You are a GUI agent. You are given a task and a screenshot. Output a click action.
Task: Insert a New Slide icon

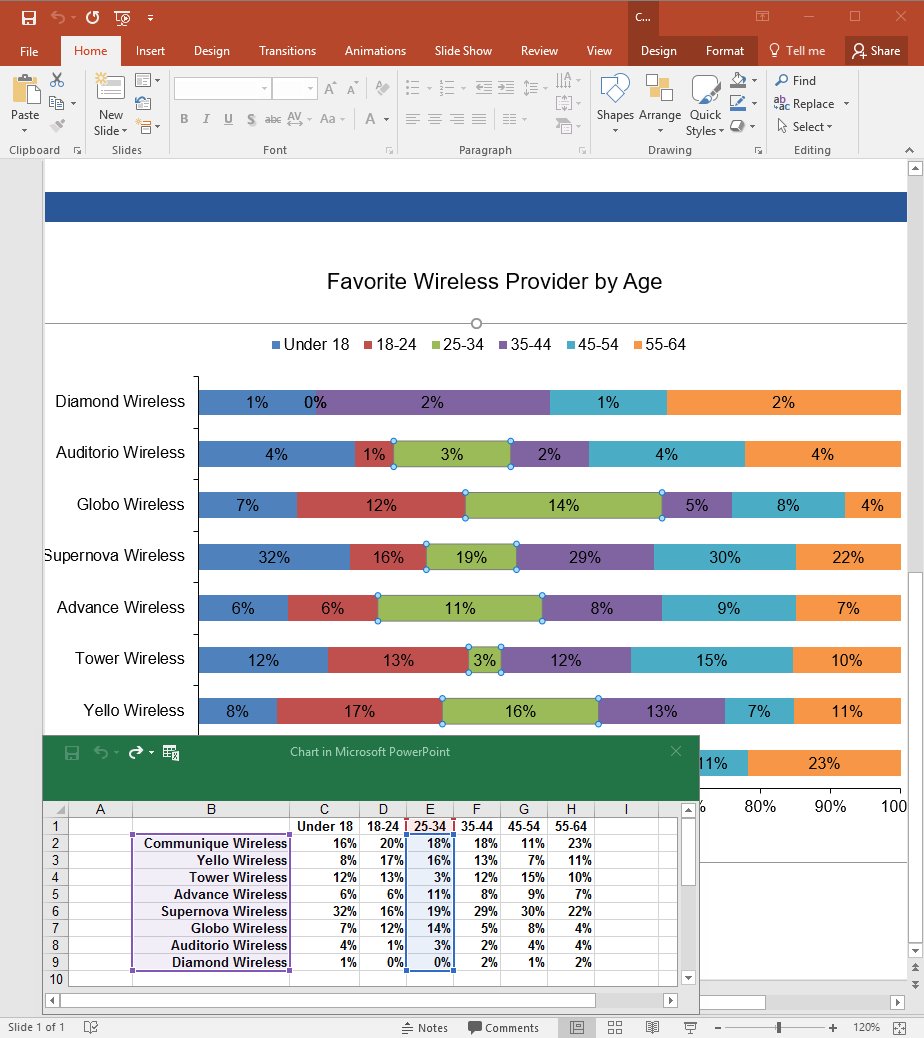click(110, 88)
